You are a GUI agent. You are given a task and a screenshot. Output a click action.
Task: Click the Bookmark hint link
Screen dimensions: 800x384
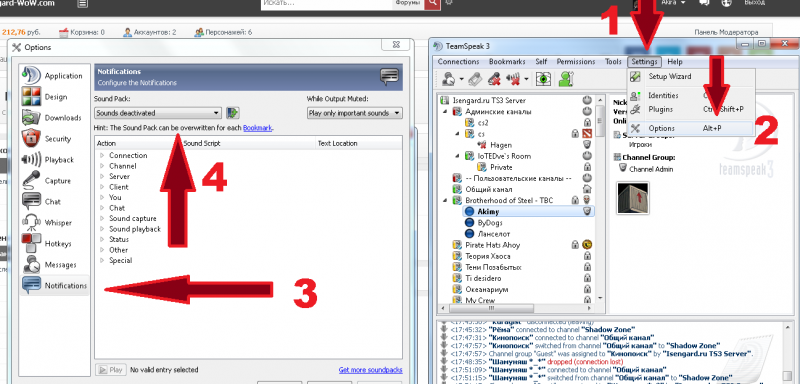(258, 128)
